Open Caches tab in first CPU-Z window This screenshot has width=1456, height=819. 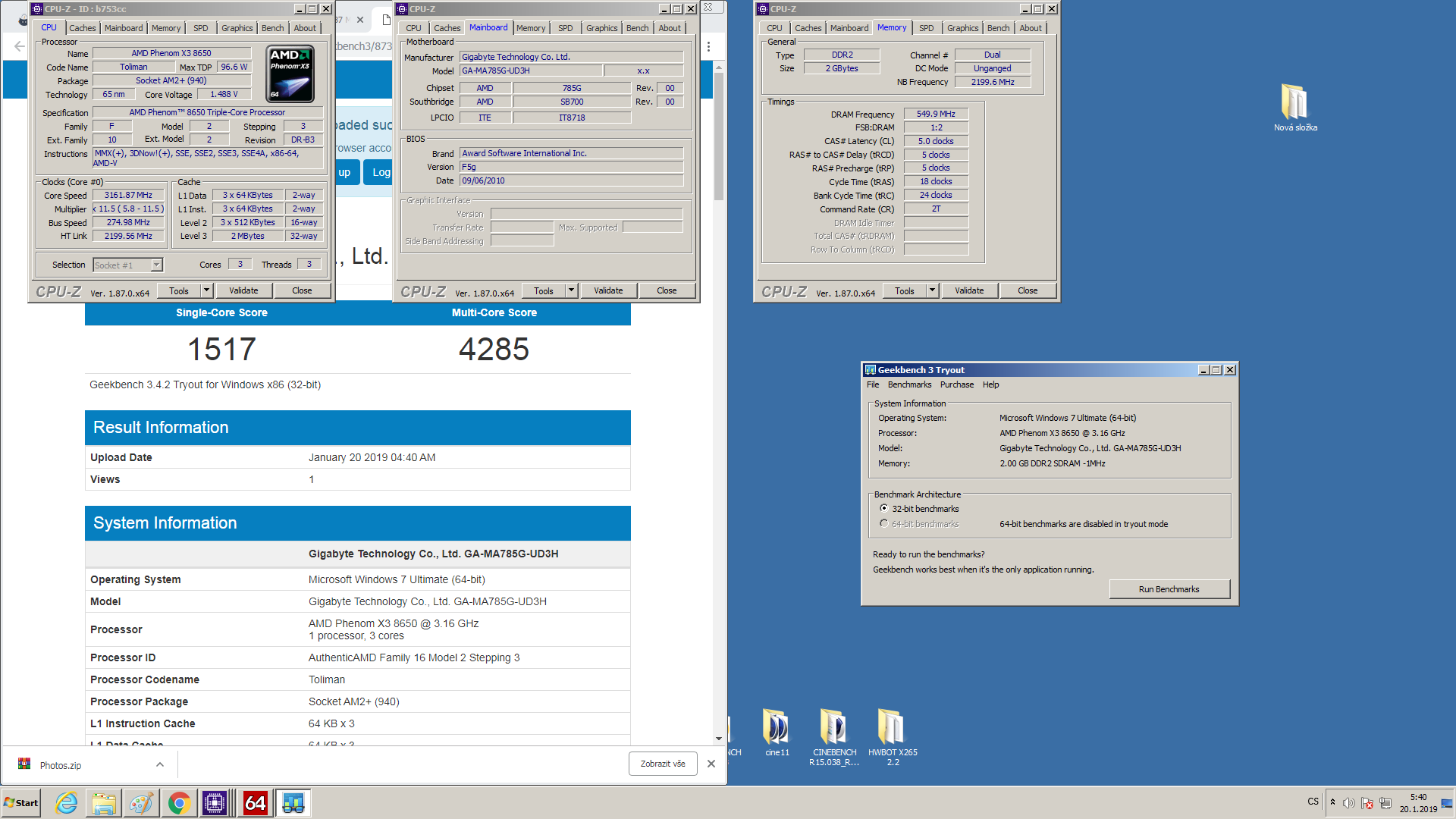[83, 28]
